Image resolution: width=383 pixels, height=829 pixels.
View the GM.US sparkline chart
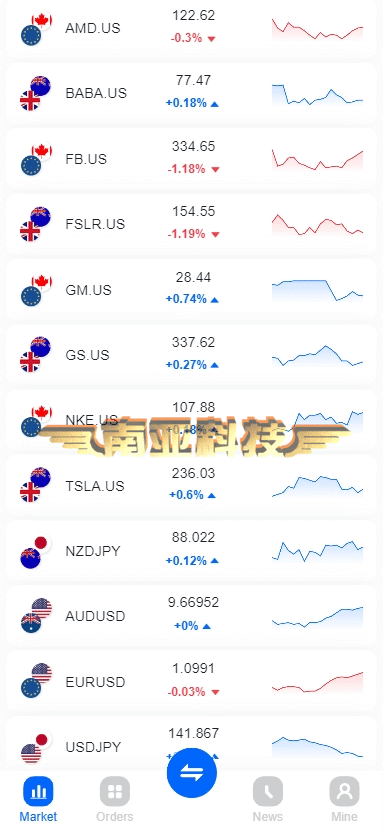317,290
